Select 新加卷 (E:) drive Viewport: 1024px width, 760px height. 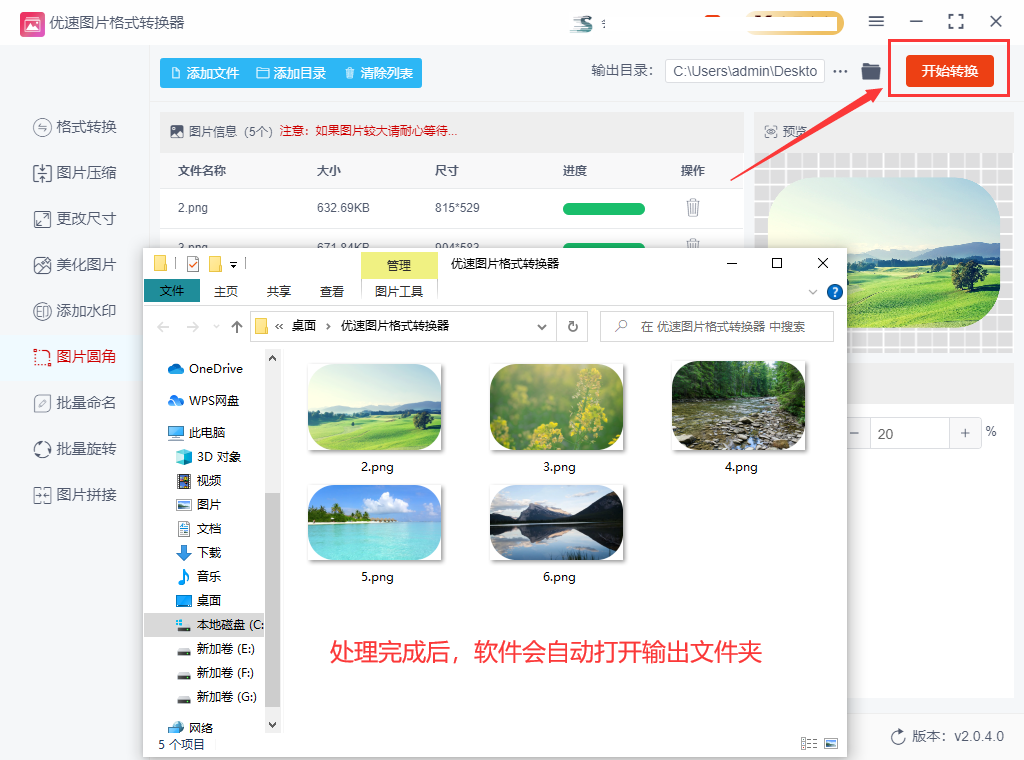tap(216, 649)
